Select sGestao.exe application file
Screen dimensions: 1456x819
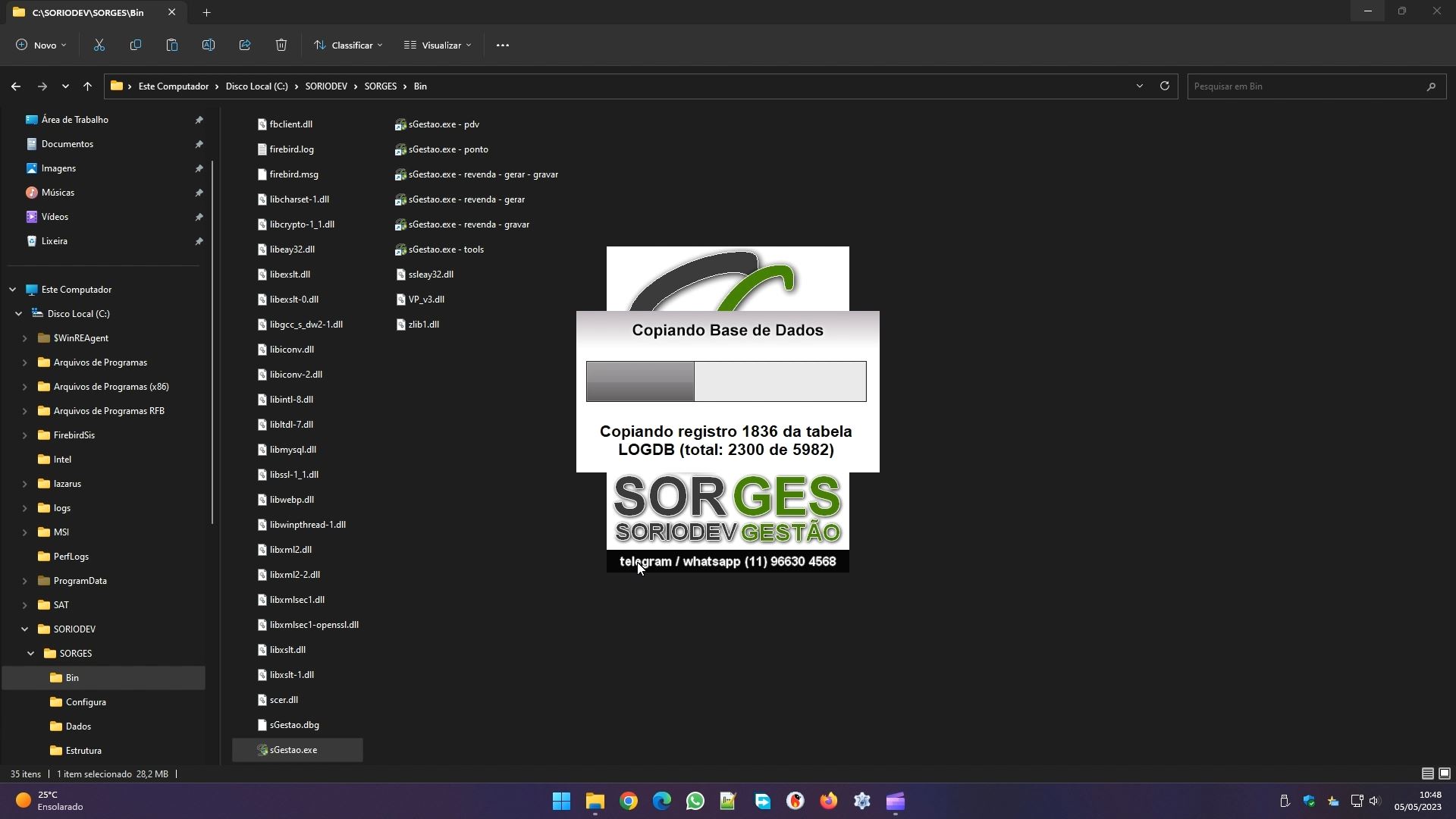[297, 750]
